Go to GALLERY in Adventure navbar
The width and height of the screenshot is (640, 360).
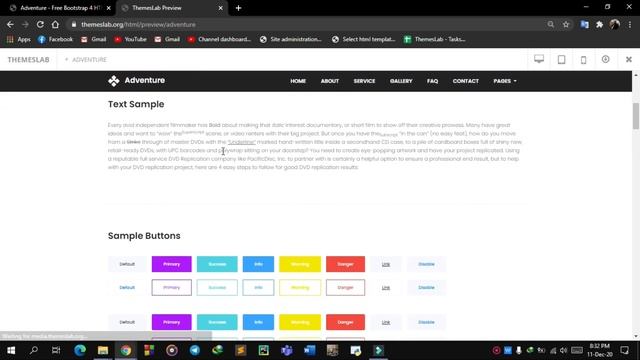pyautogui.click(x=401, y=81)
